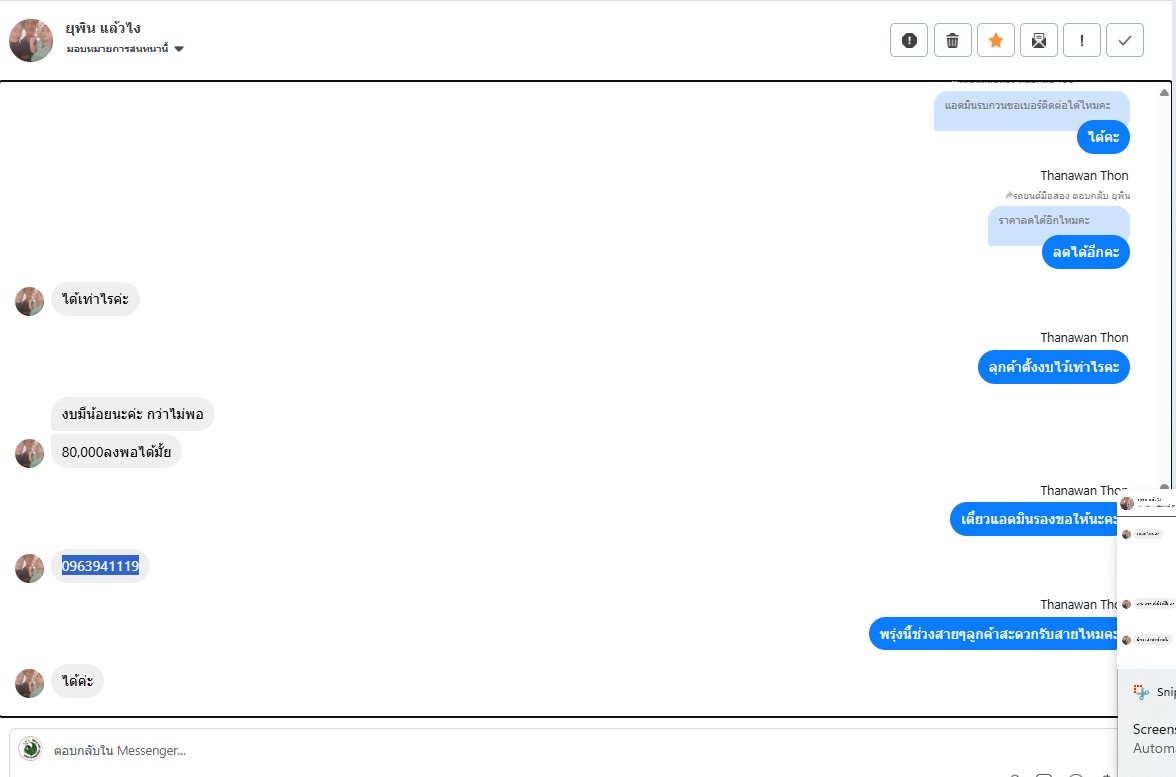
Task: Click the "ลูกค้าตั้งงบไว้เท่าไรคะ" sent message
Action: (x=1054, y=368)
